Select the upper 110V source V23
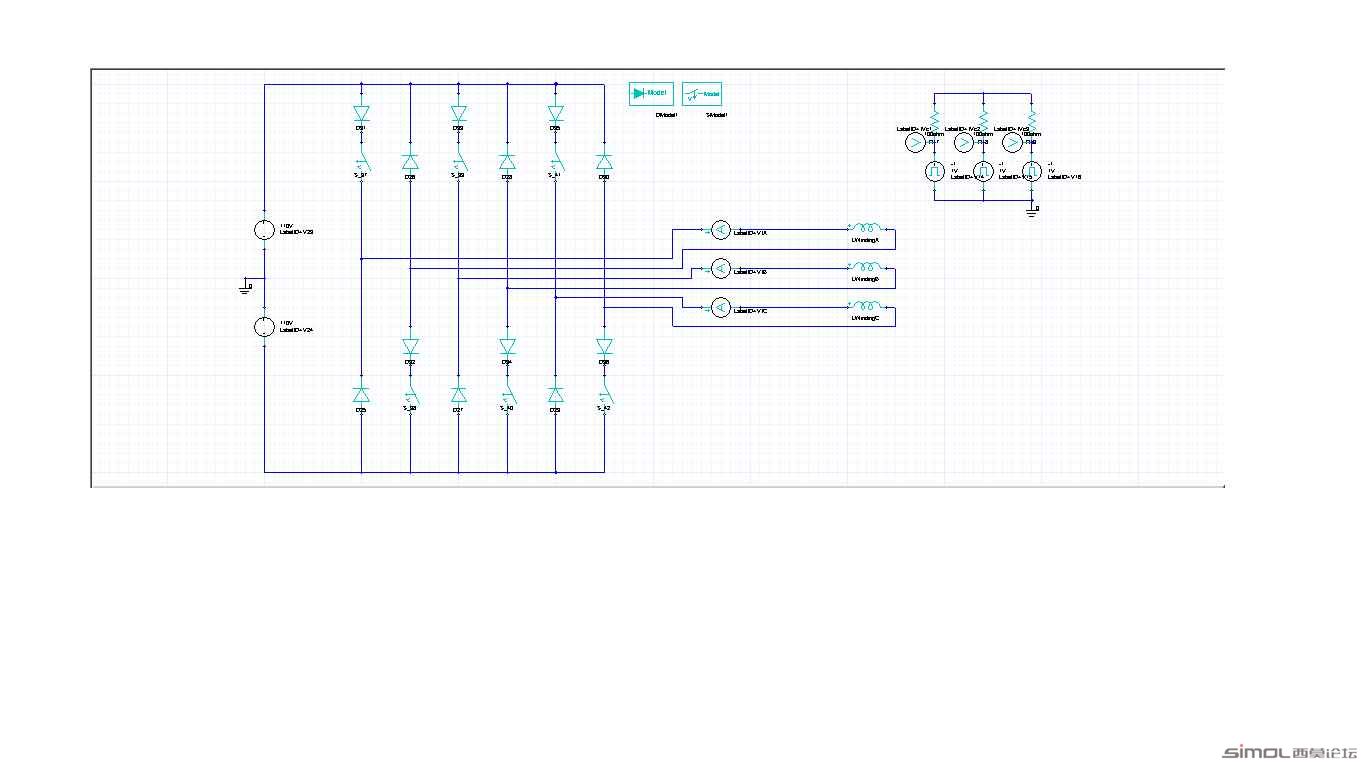Image resolution: width=1366 pixels, height=768 pixels. [264, 230]
